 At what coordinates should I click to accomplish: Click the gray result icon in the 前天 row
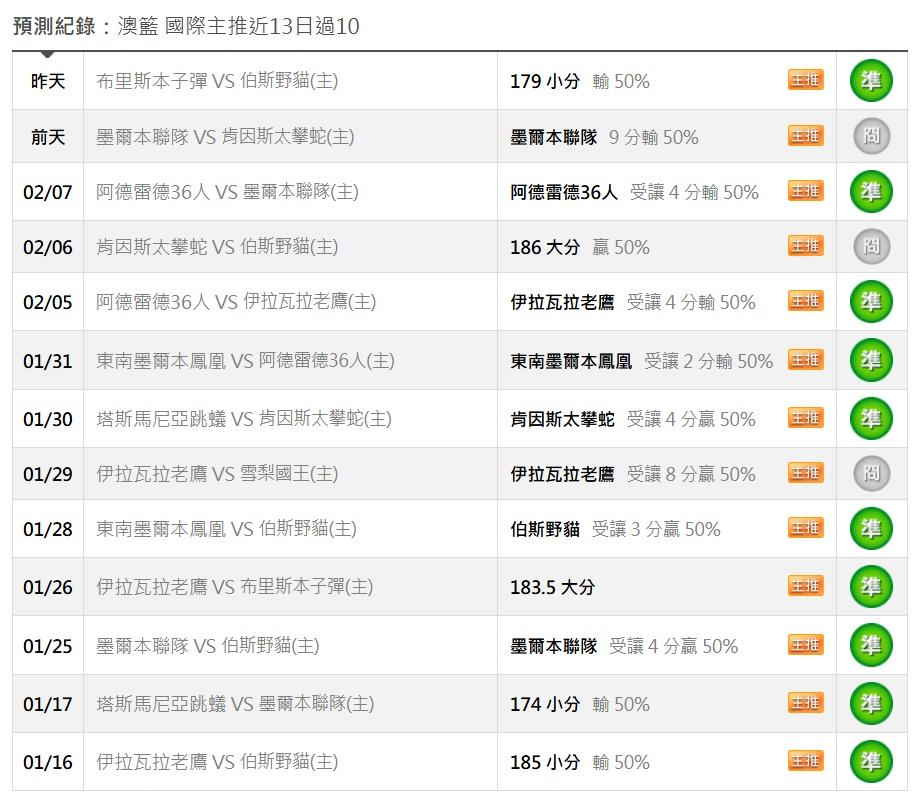(x=871, y=136)
